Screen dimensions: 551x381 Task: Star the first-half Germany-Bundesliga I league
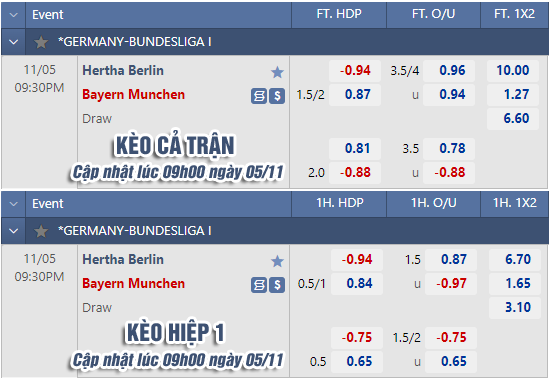[x=41, y=231]
